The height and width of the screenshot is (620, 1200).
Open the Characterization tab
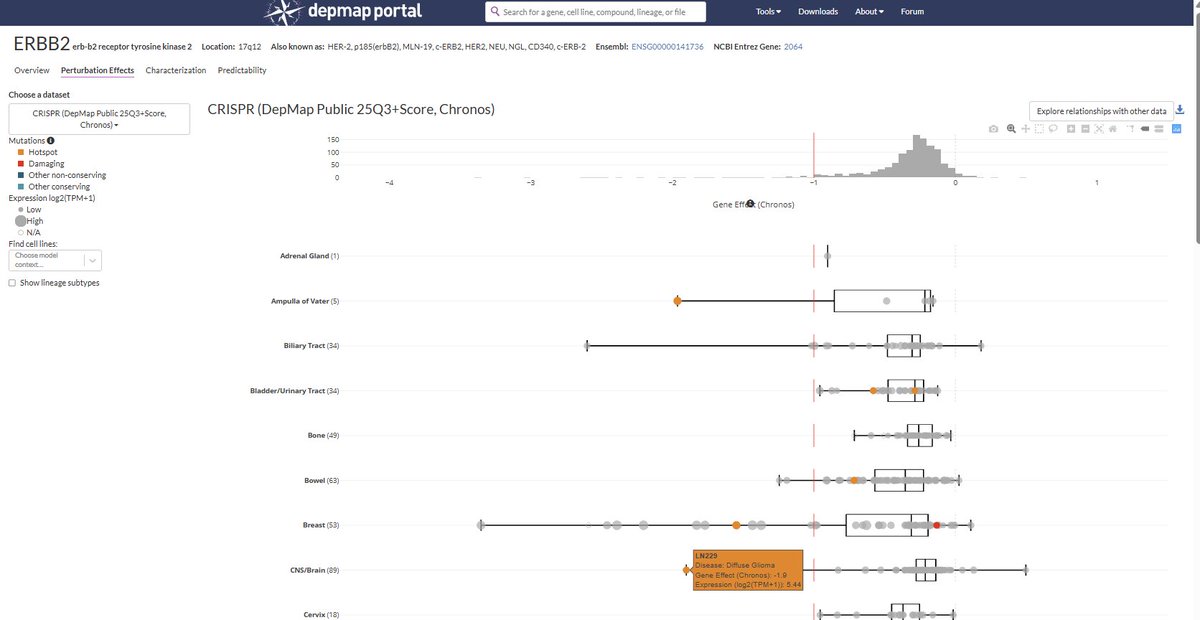pyautogui.click(x=176, y=71)
